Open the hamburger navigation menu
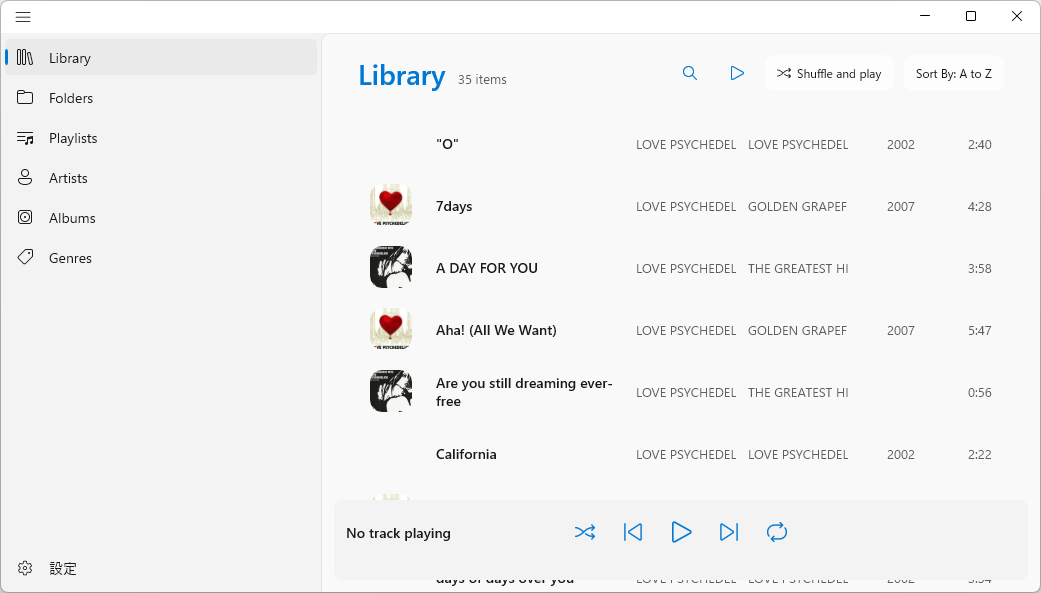The width and height of the screenshot is (1041, 593). tap(23, 17)
